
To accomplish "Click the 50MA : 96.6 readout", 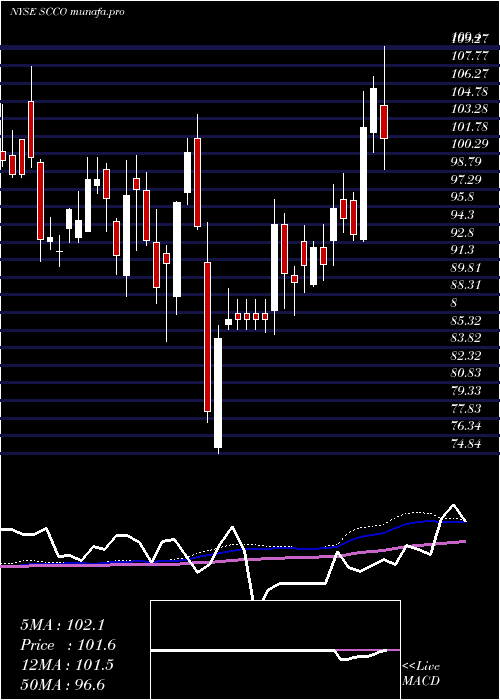I will tap(62, 684).
